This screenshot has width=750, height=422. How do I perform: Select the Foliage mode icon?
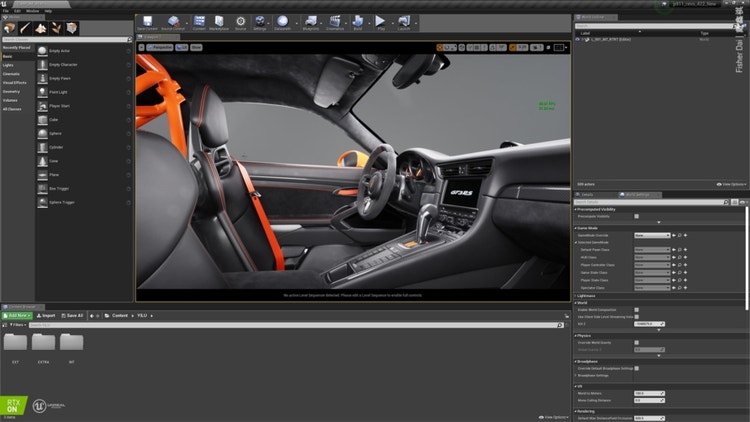[56, 27]
